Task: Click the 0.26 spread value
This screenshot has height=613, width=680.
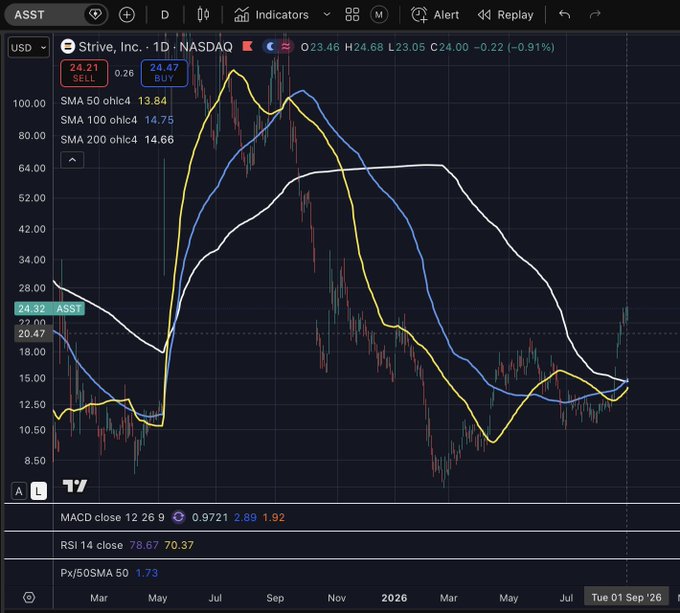Action: (124, 73)
